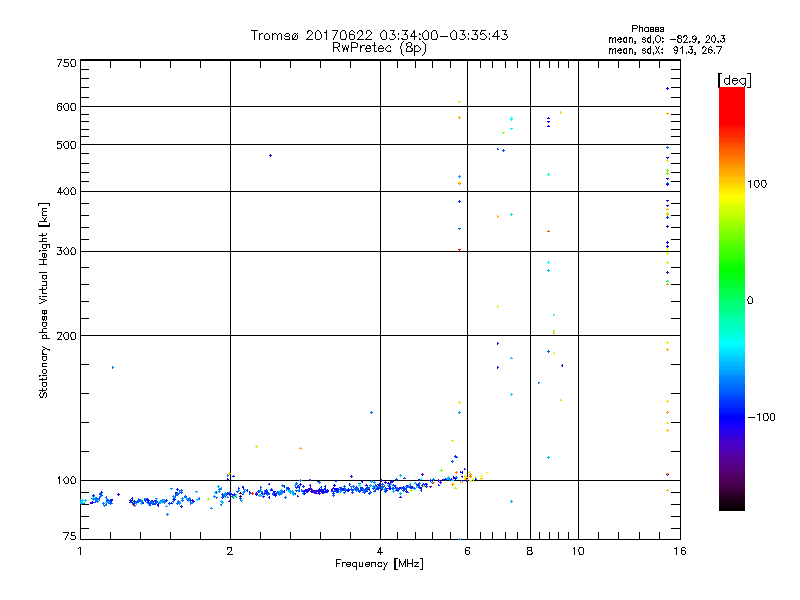Click the 16 label on the frequency axis
Viewport: 800px width, 600px height.
pos(680,551)
